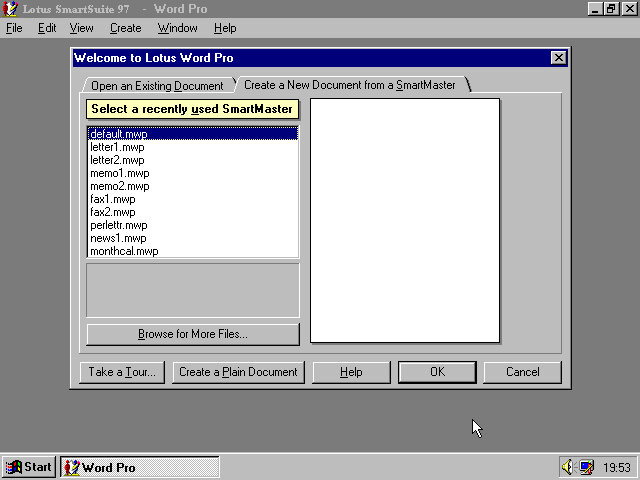The width and height of the screenshot is (640, 480).
Task: Click the Word Pro taskbar button
Action: [x=140, y=467]
